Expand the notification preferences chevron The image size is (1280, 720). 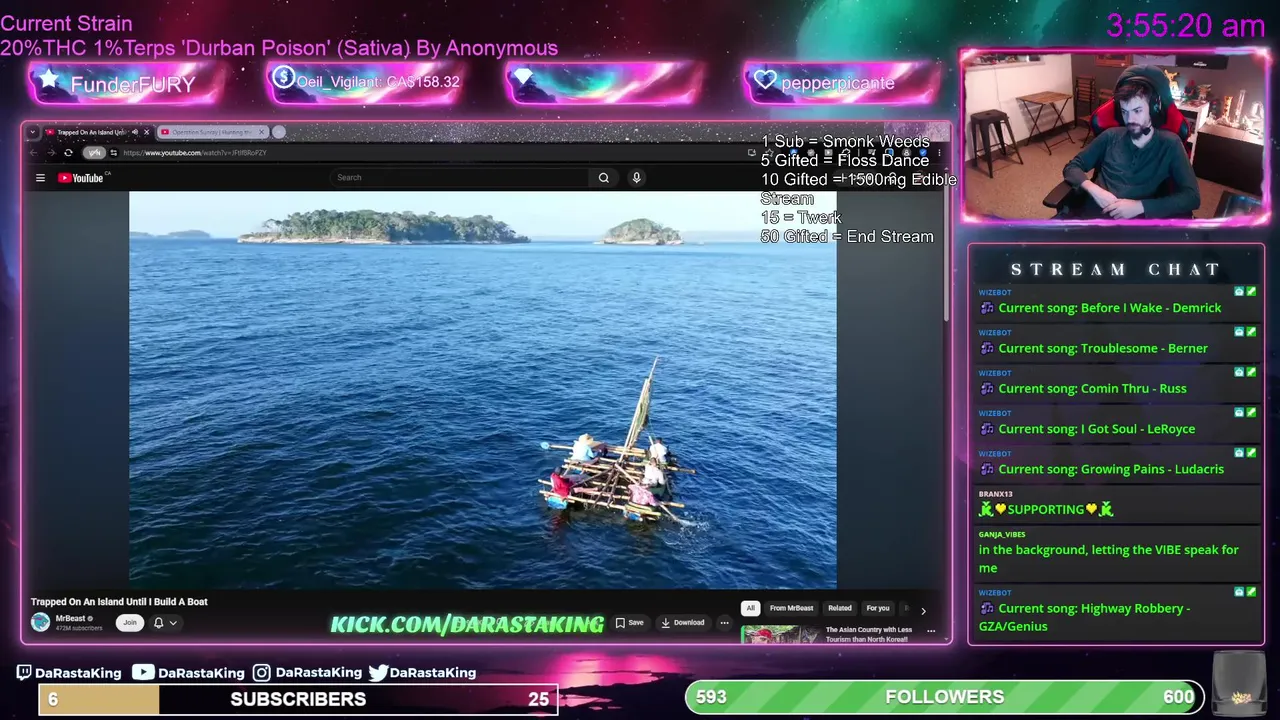pos(173,623)
